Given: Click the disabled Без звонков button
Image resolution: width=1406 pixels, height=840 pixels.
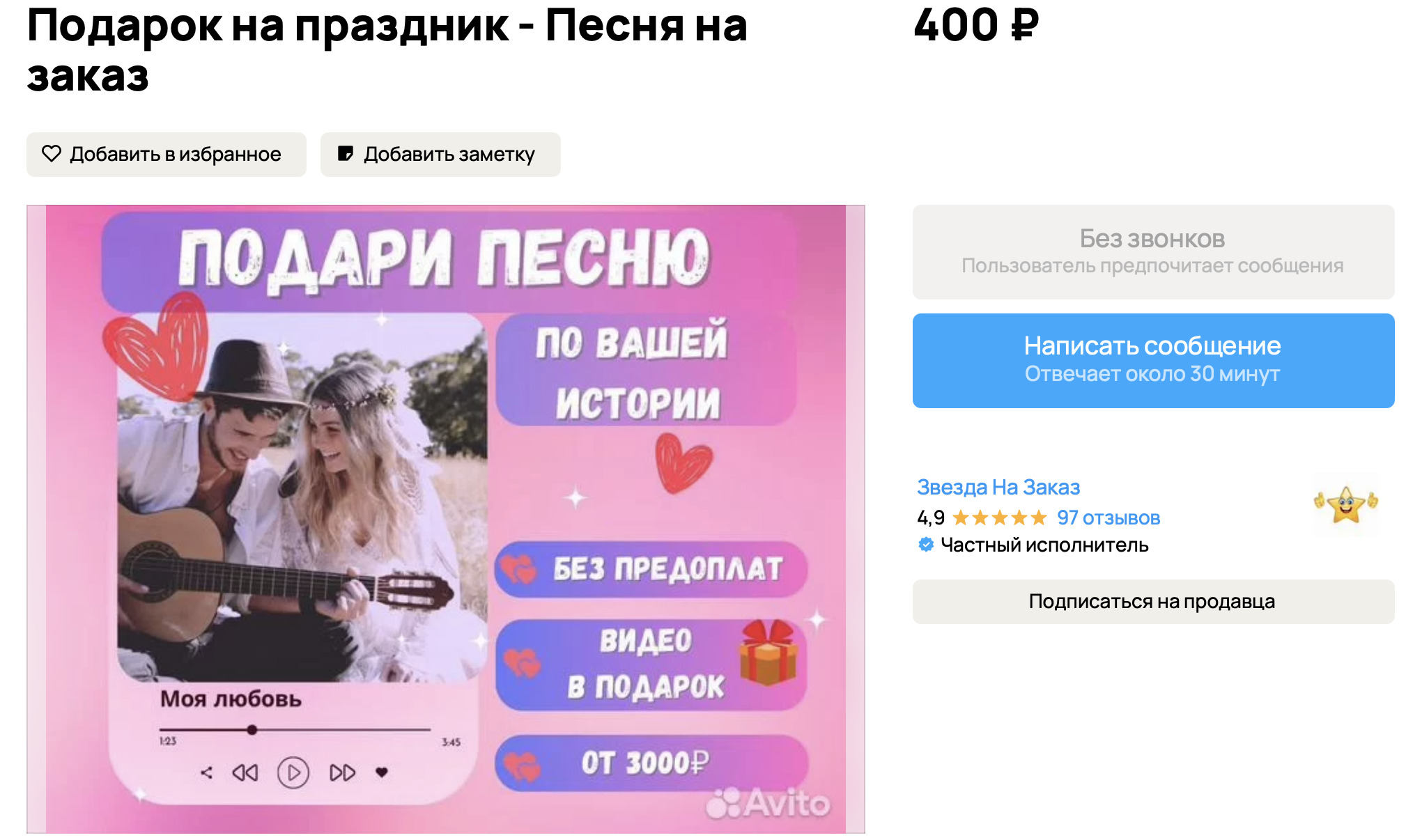Looking at the screenshot, I should point(1153,251).
